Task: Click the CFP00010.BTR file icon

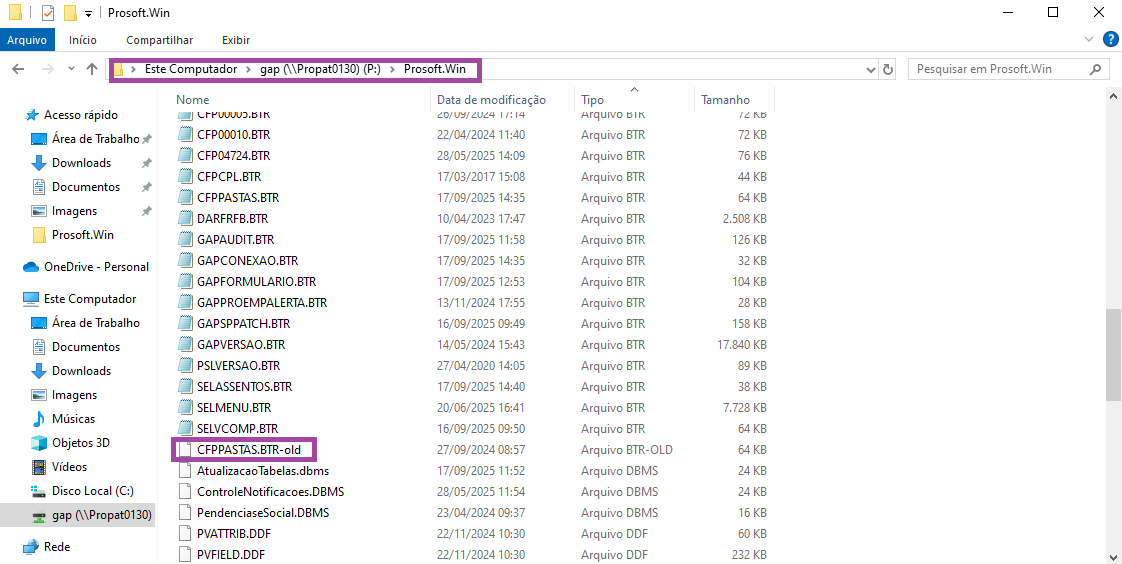Action: (x=185, y=135)
